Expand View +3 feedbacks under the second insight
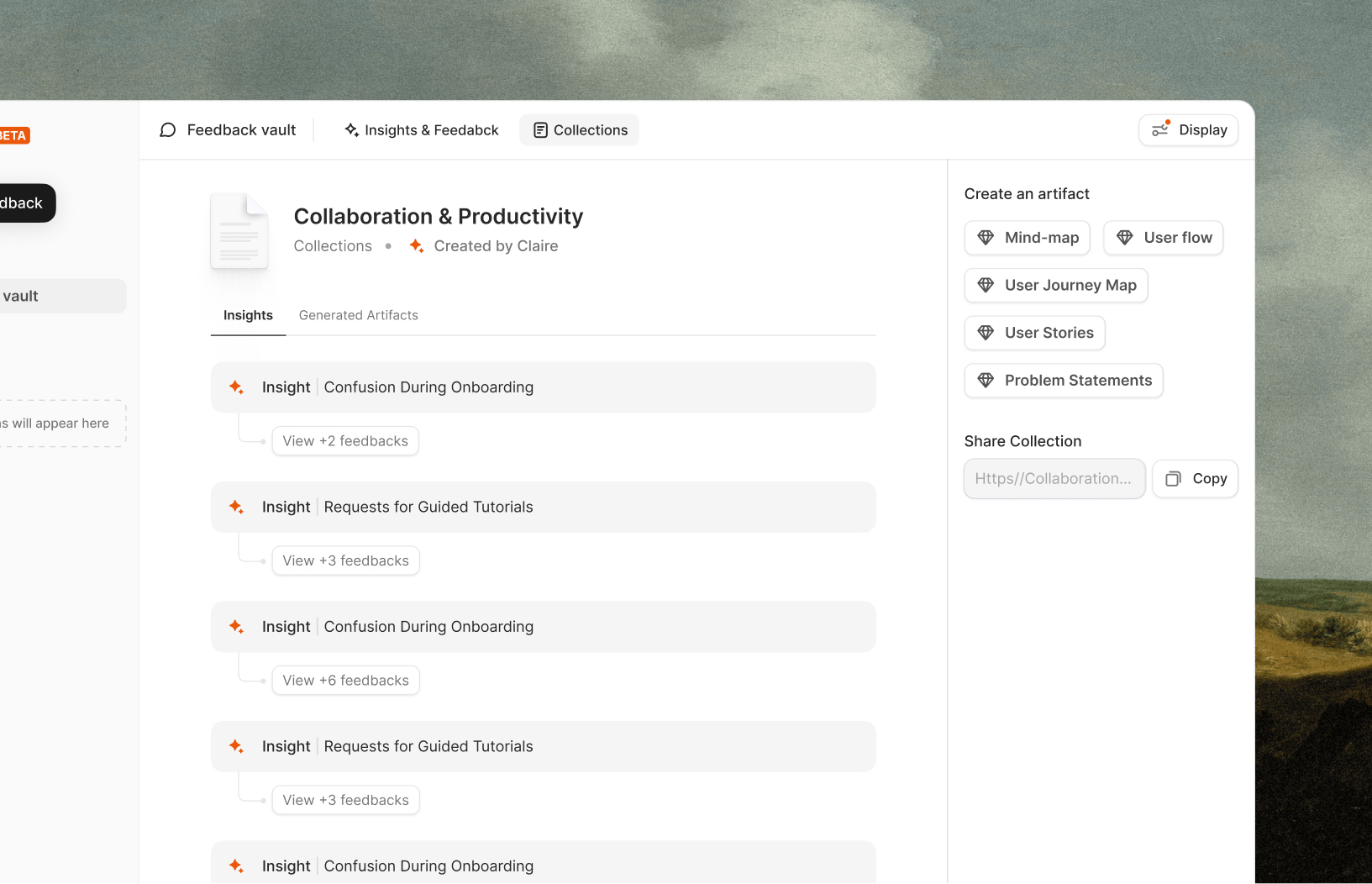The height and width of the screenshot is (884, 1372). click(345, 560)
